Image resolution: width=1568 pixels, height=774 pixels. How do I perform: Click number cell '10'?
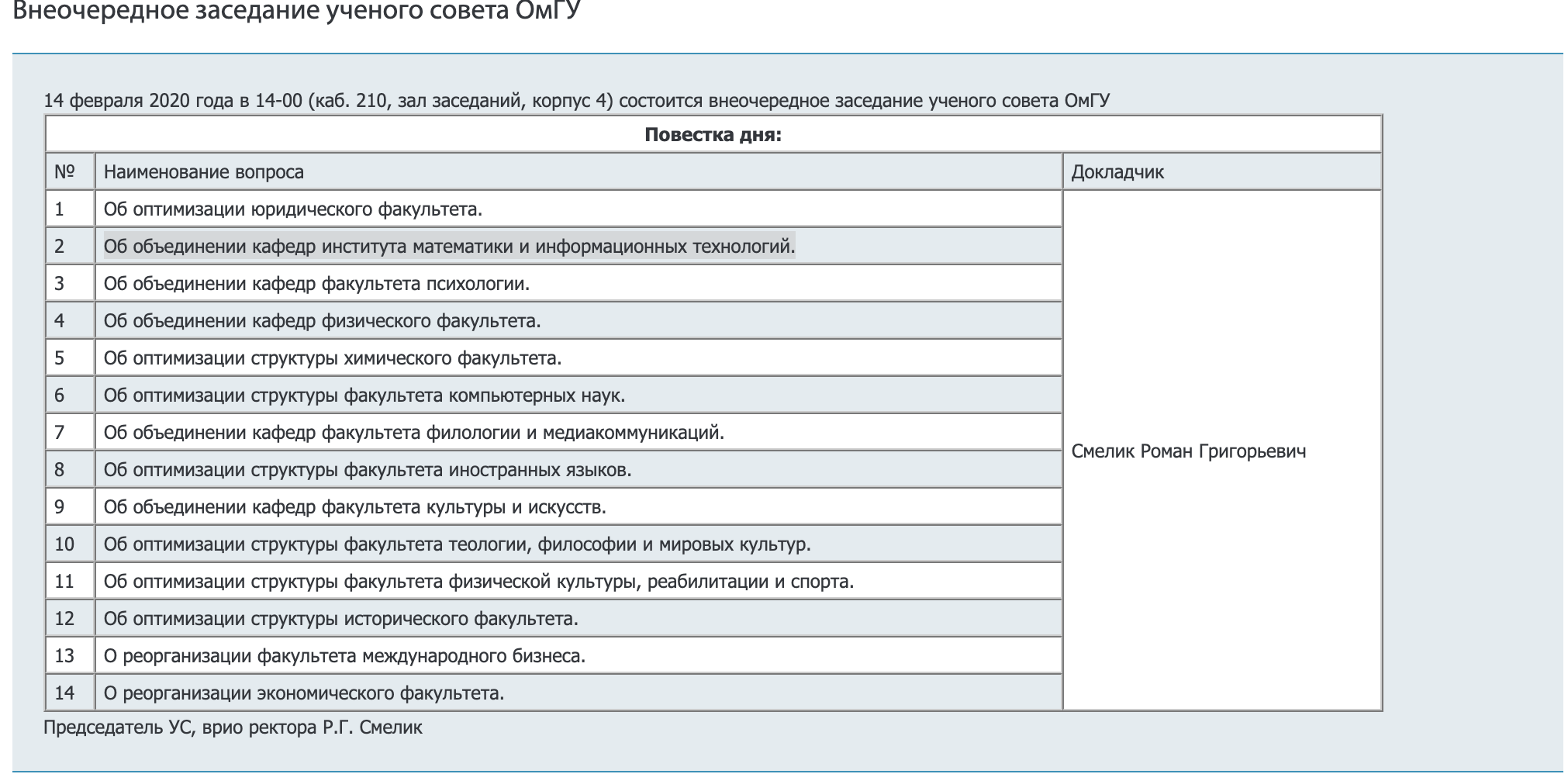(x=71, y=544)
